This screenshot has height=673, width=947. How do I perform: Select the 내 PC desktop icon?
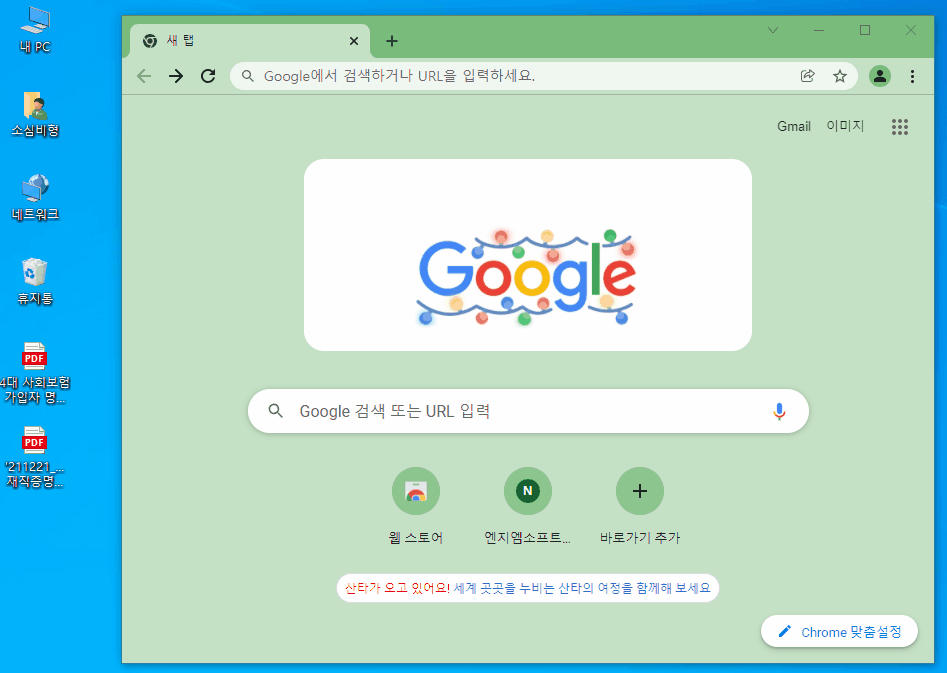tap(35, 30)
